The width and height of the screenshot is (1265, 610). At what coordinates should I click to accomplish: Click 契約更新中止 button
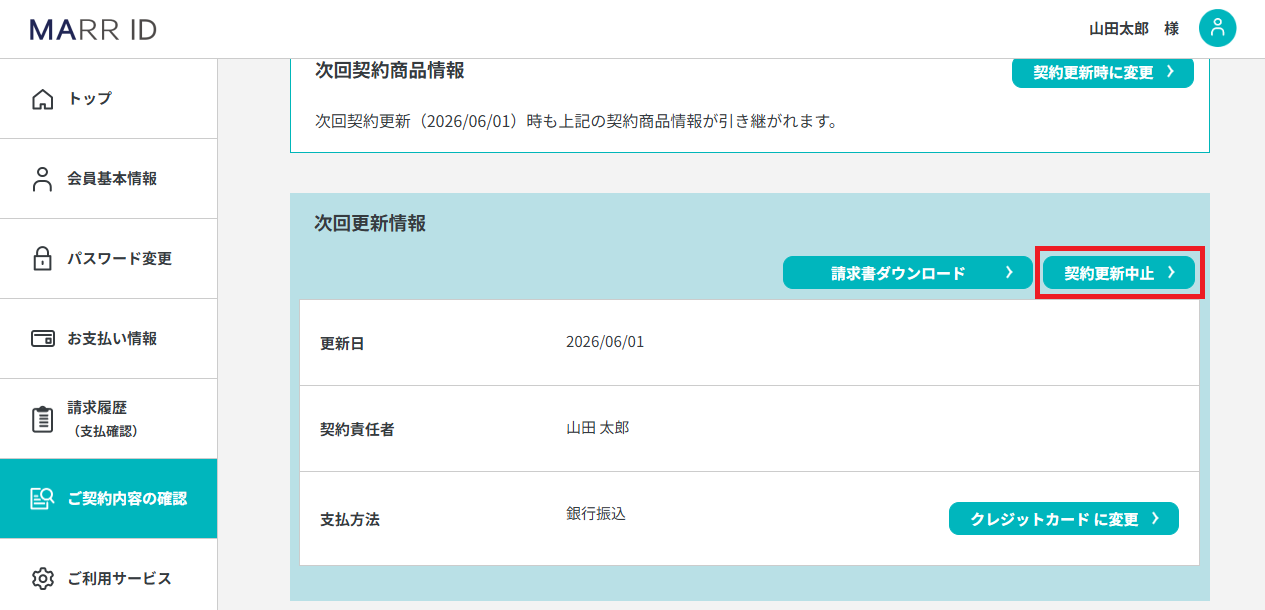(1119, 273)
